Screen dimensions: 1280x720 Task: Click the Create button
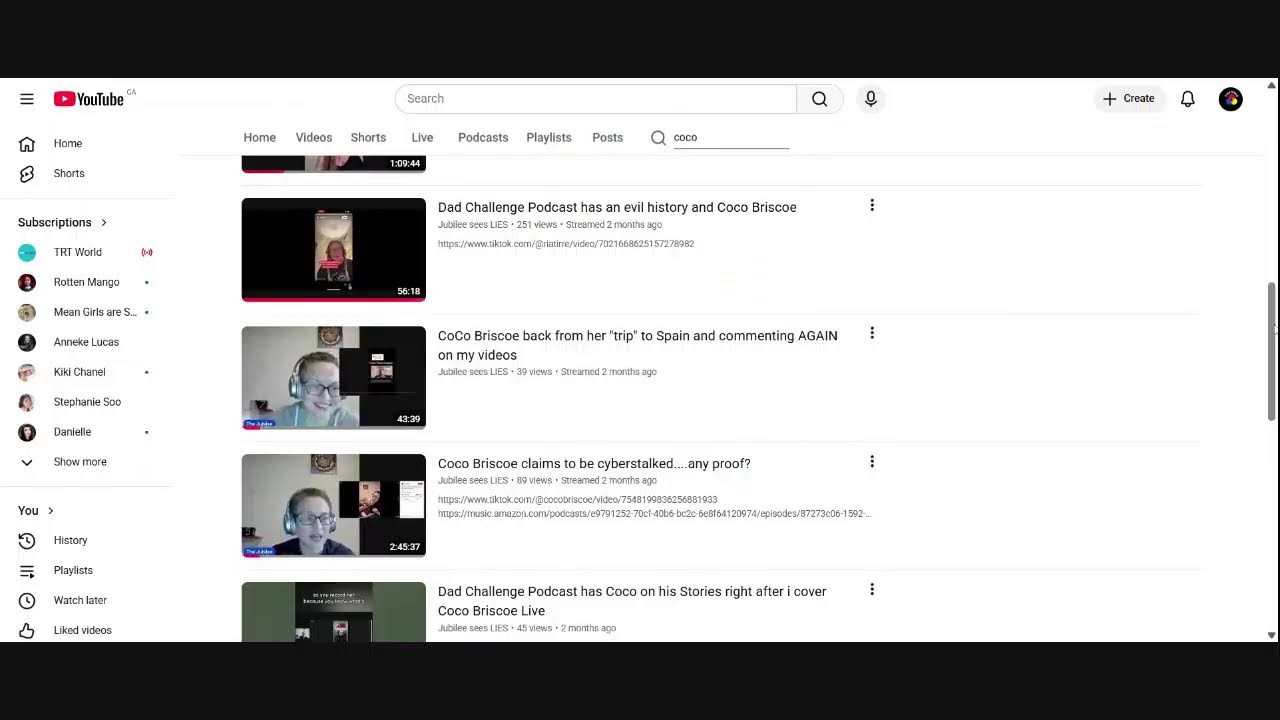point(1129,99)
